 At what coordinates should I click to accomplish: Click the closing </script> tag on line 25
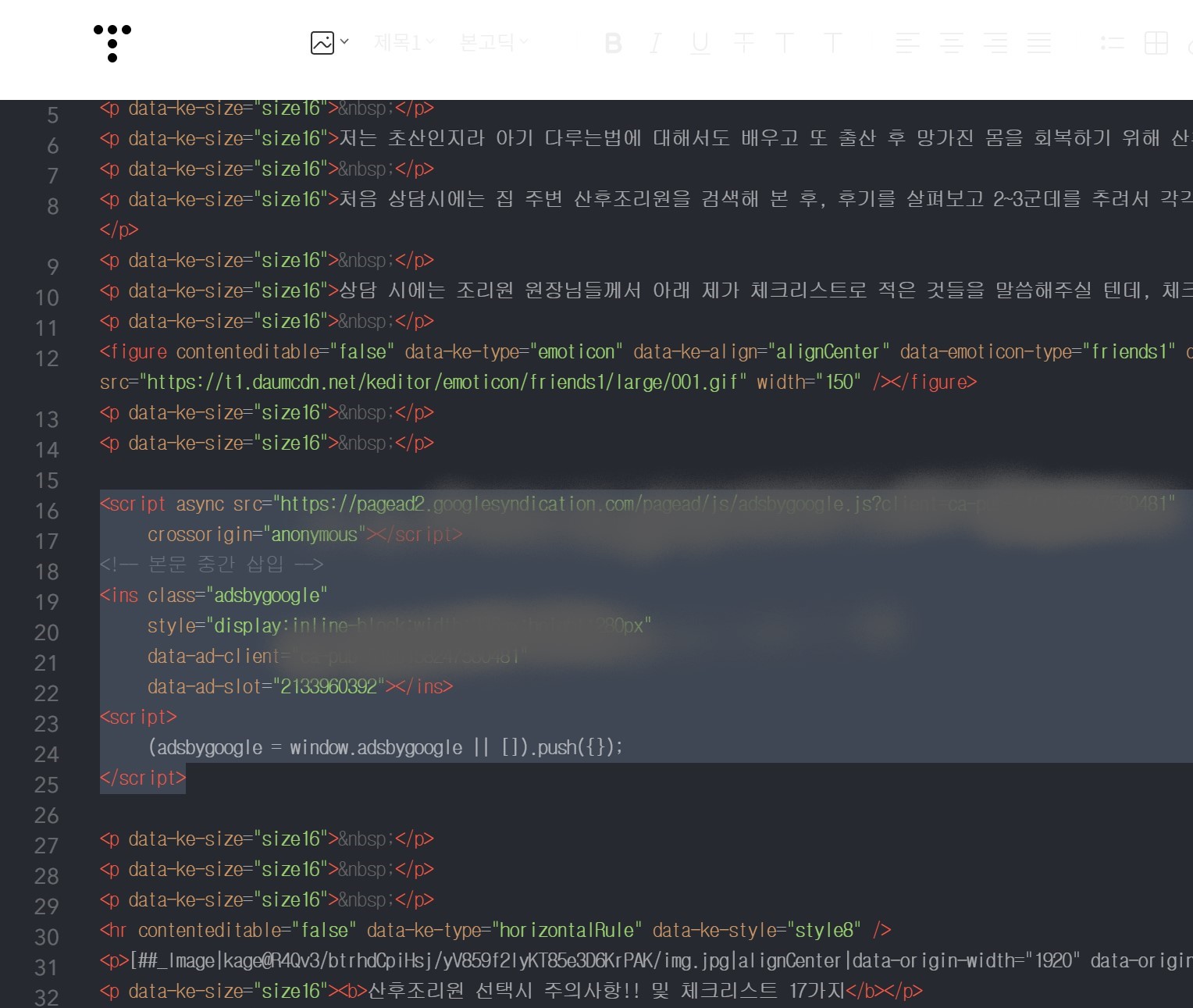143,778
